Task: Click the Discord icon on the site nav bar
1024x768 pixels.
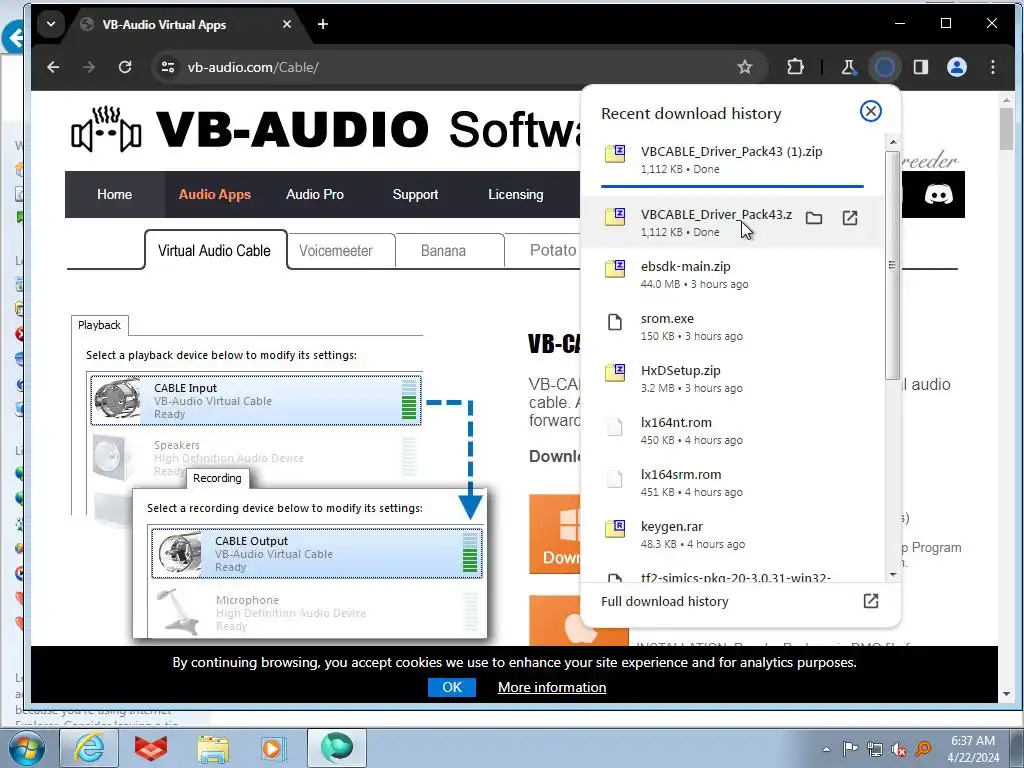Action: [938, 194]
